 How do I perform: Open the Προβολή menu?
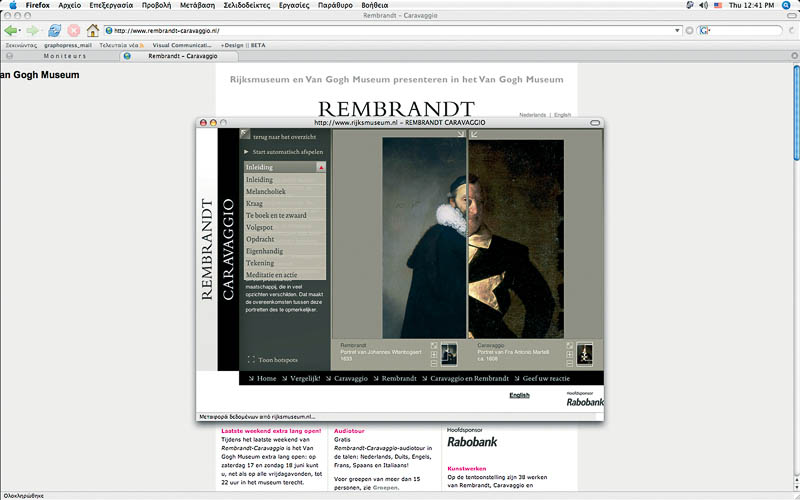click(x=157, y=5)
